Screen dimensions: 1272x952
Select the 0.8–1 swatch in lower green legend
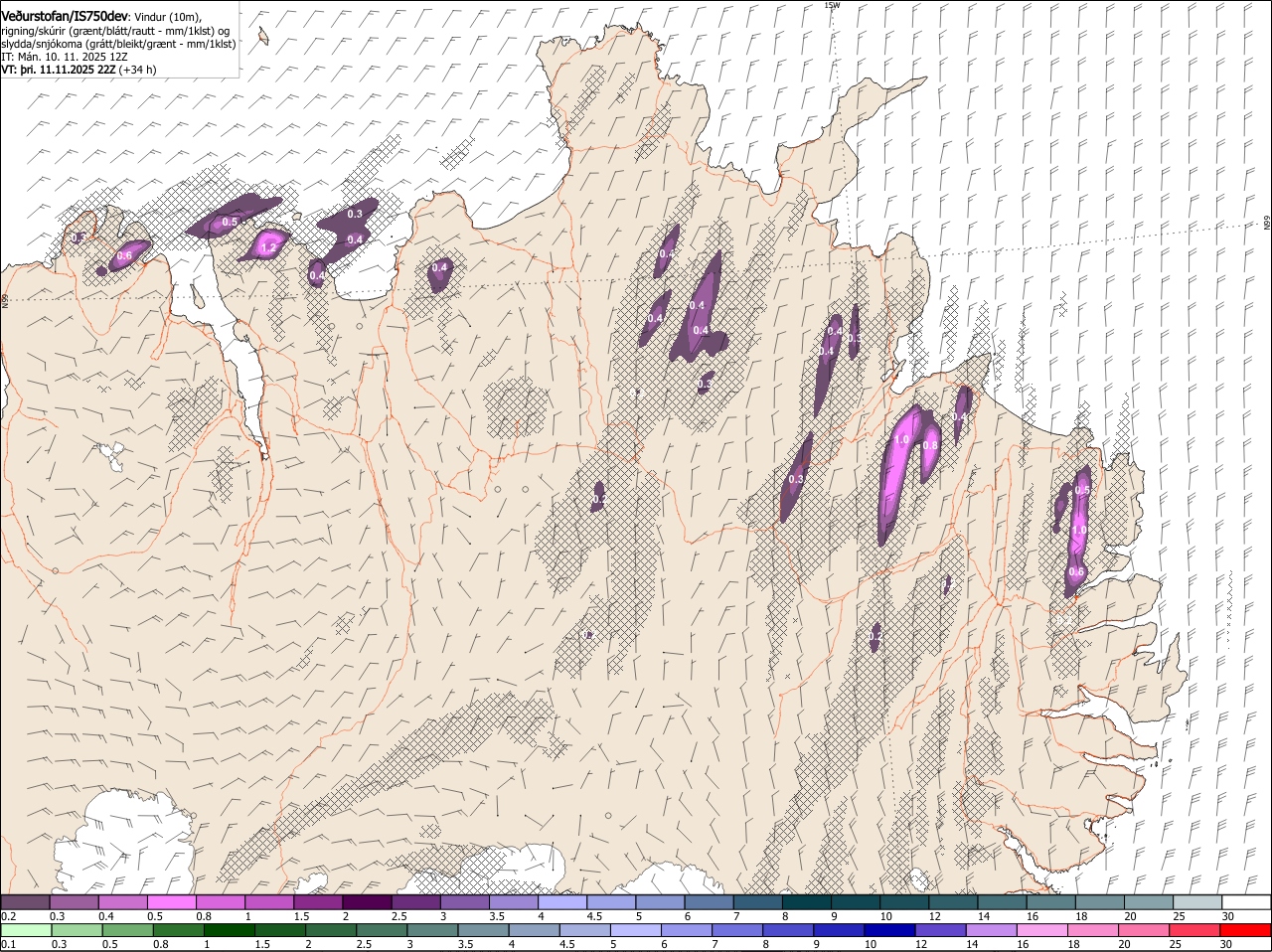coord(177,930)
